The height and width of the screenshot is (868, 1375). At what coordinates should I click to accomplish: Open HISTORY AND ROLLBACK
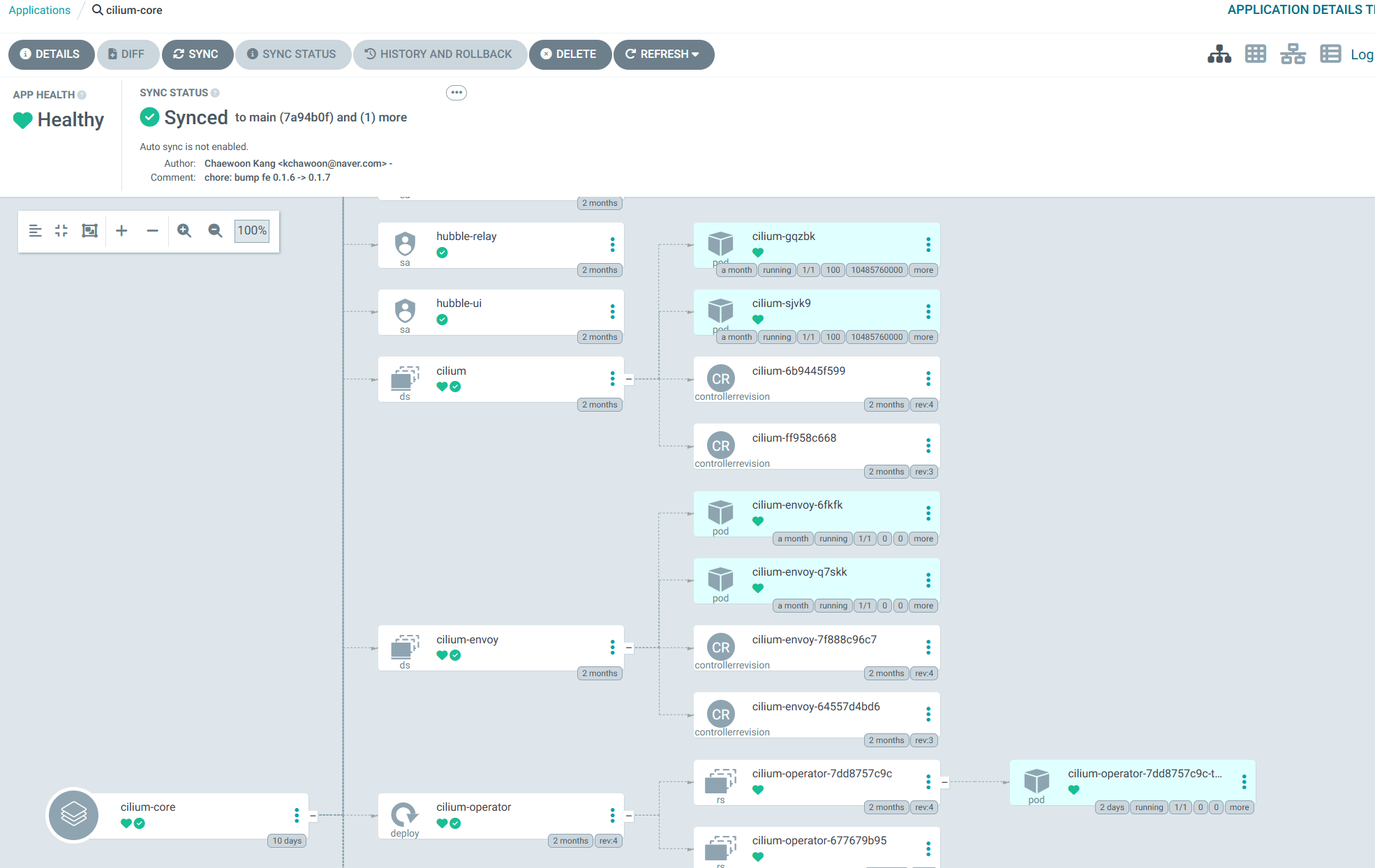440,54
